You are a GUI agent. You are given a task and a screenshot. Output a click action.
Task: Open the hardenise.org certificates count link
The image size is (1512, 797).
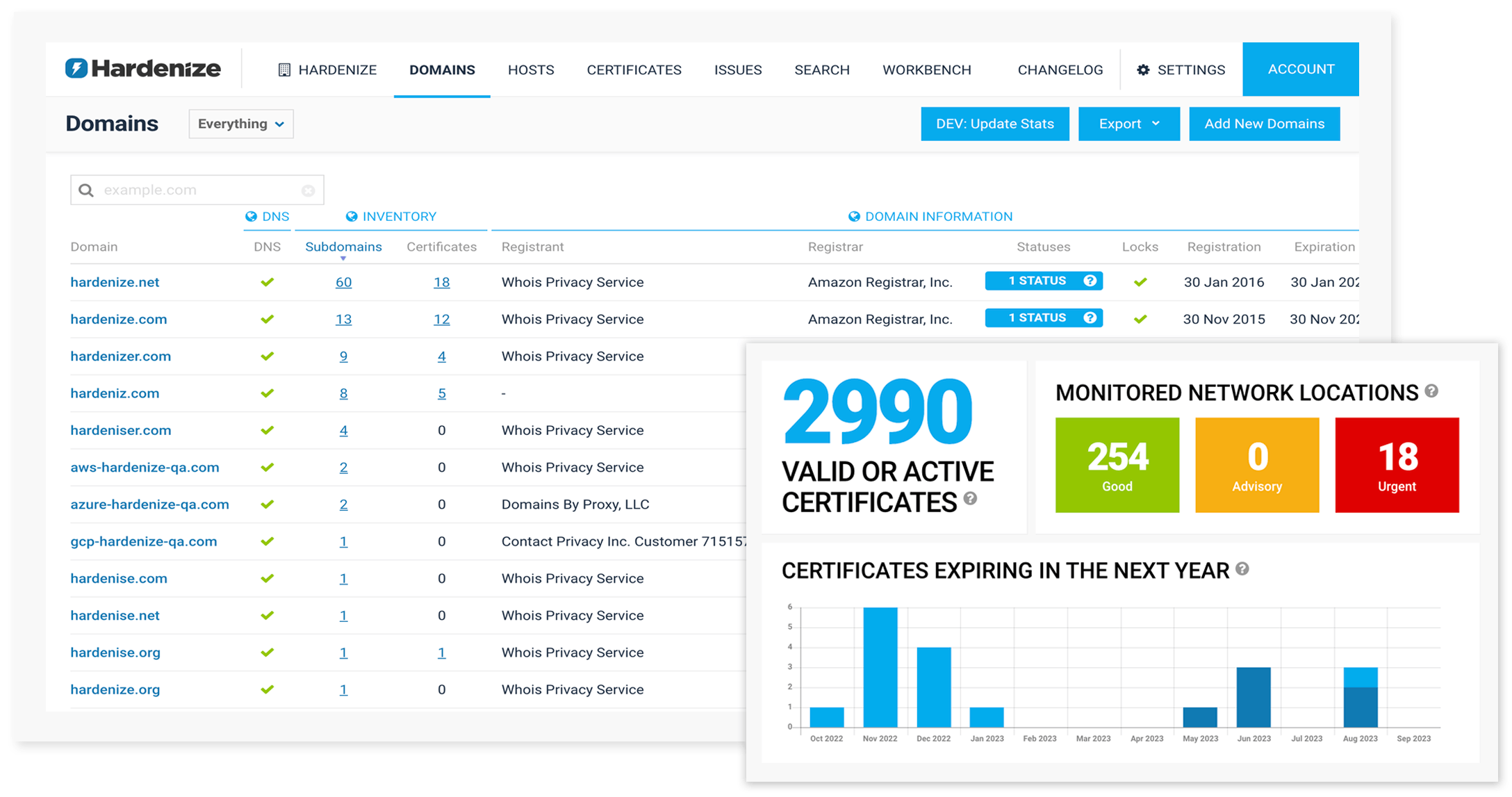(441, 652)
